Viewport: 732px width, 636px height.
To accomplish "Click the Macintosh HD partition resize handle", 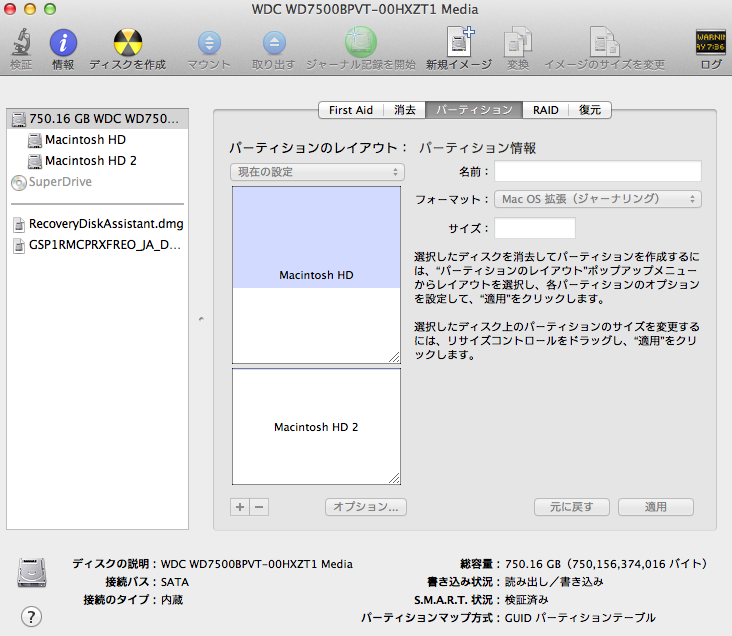I will (x=394, y=358).
